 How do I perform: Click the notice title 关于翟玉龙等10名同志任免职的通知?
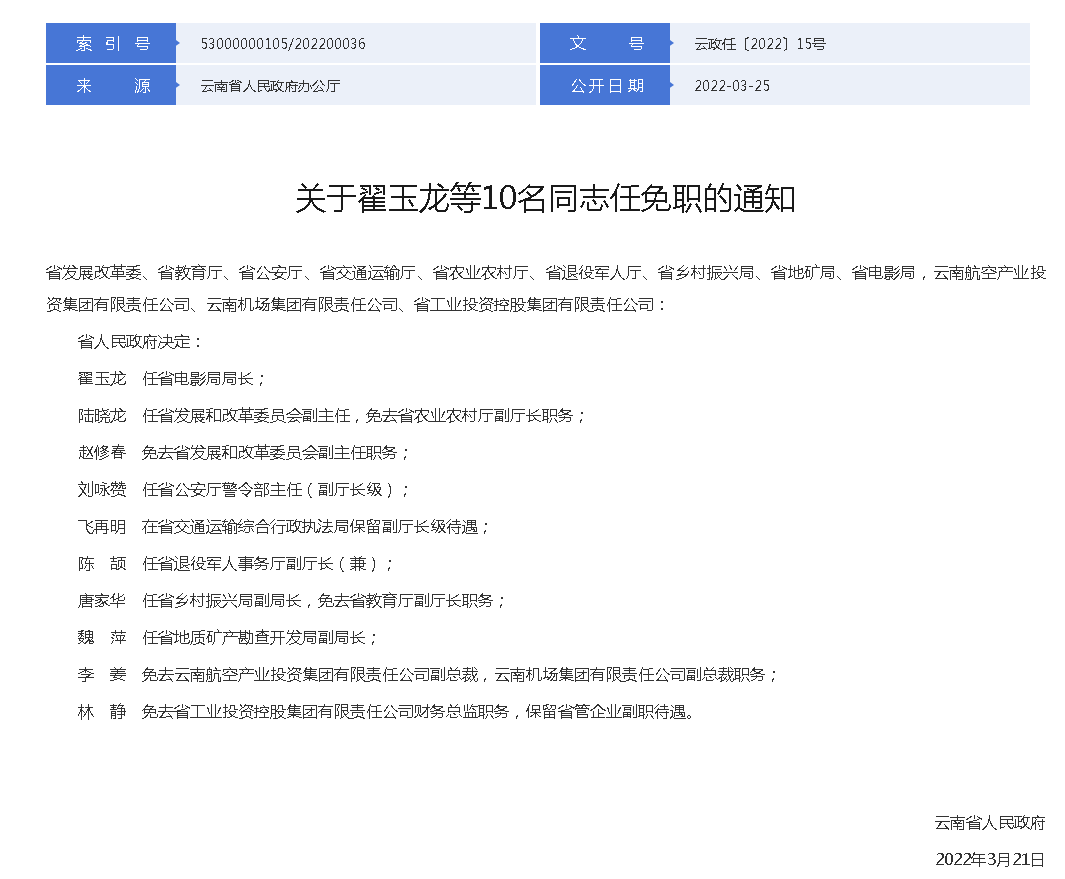pos(545,198)
